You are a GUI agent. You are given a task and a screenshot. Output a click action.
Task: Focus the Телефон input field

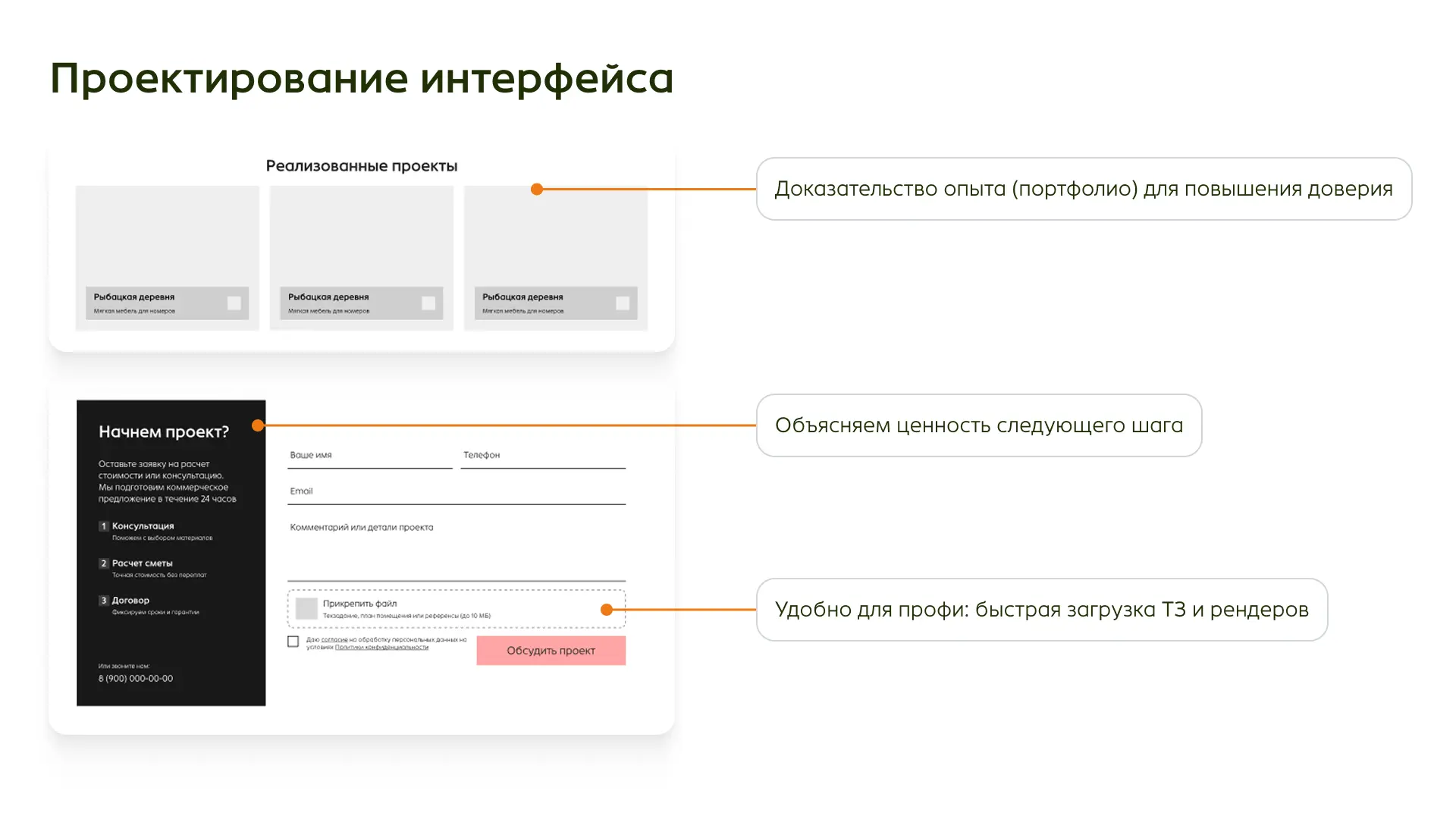click(x=543, y=456)
